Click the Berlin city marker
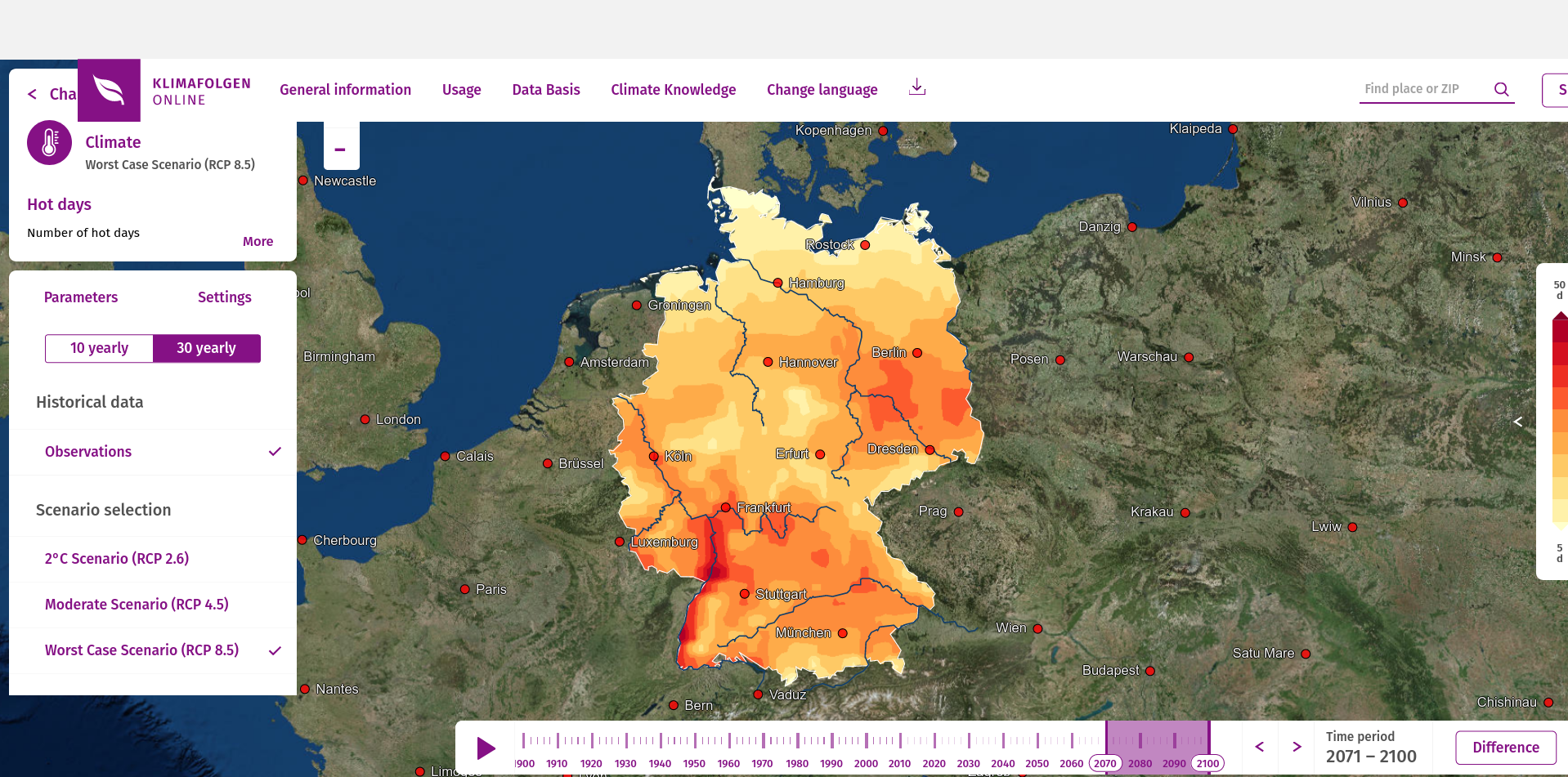 point(917,353)
